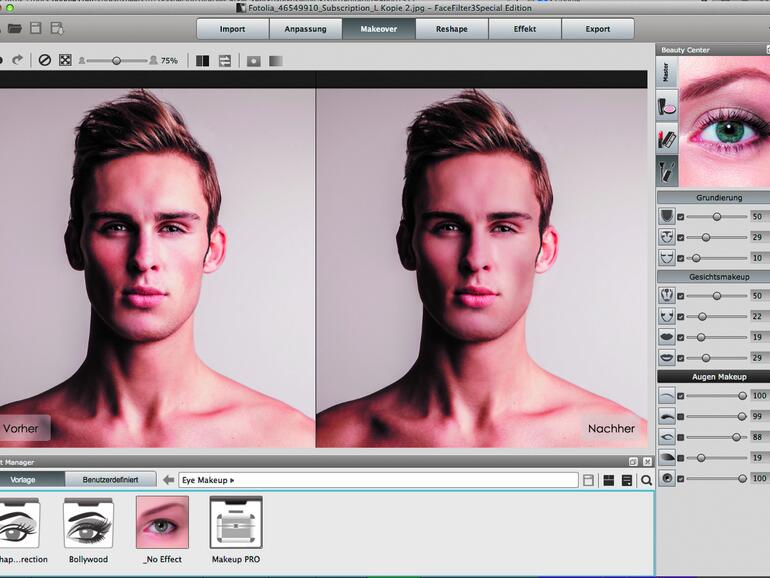The height and width of the screenshot is (578, 770).
Task: Switch to split before/after compare view
Action: 203,60
